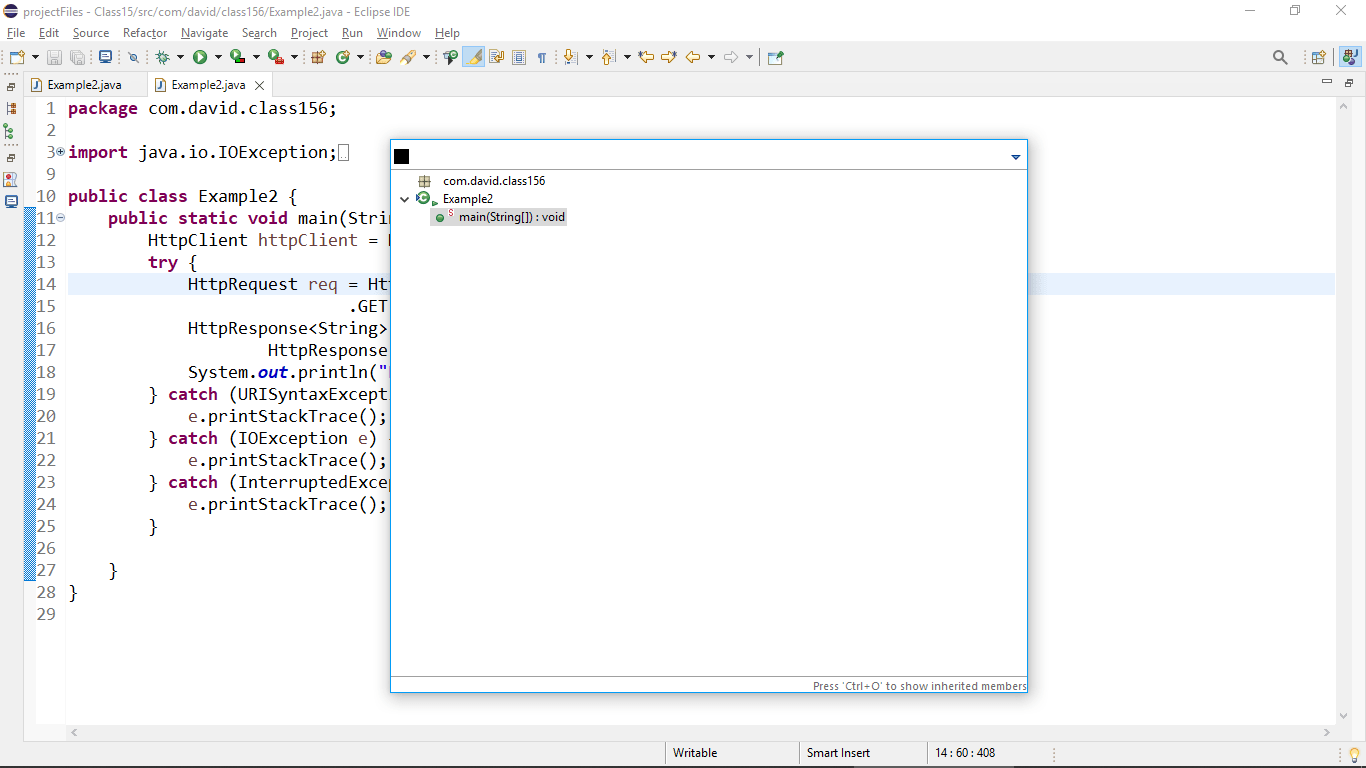Viewport: 1366px width, 768px height.
Task: Open the Project menu
Action: 309,33
